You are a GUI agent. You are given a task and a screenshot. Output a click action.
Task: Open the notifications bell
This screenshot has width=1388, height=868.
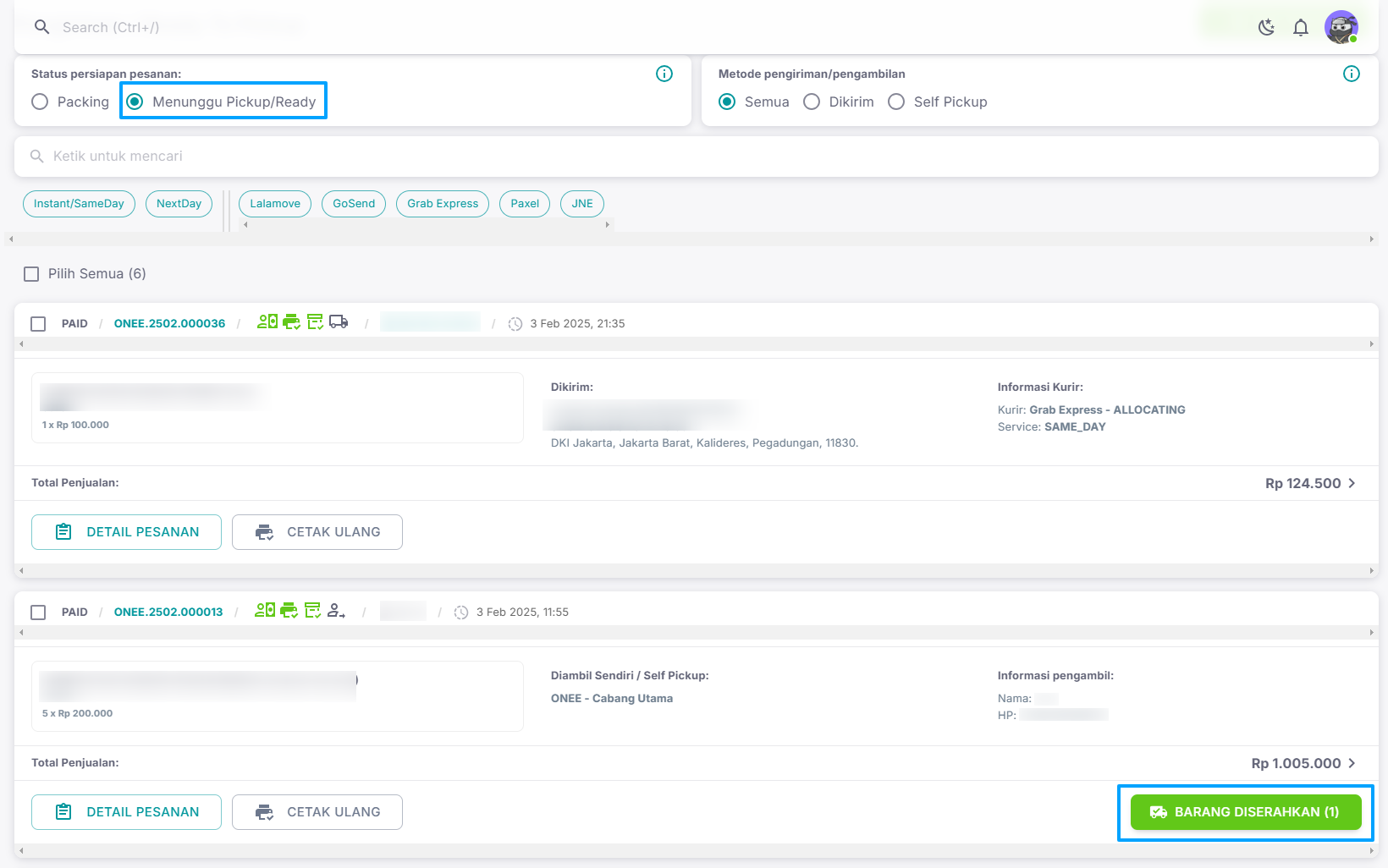click(x=1301, y=28)
